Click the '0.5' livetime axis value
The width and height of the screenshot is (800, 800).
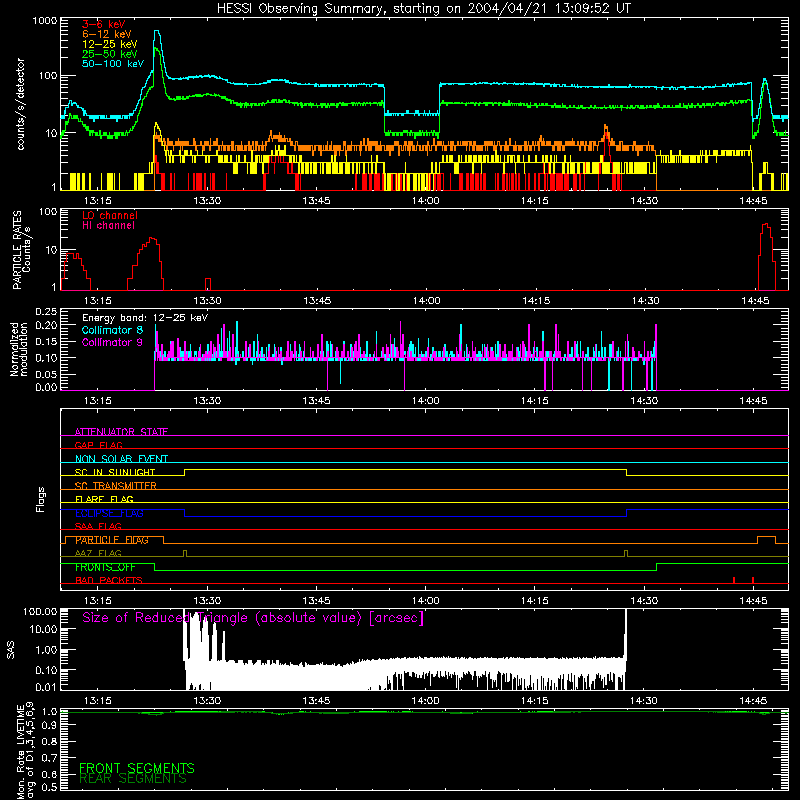(49, 787)
